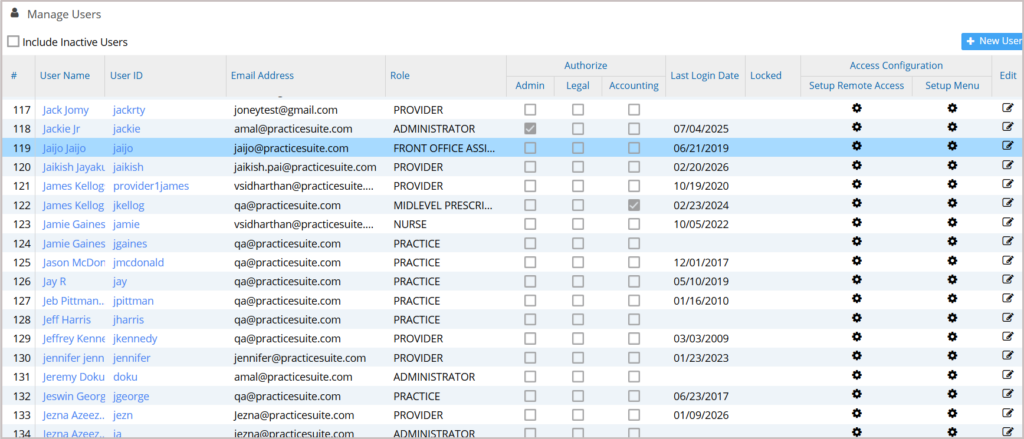Screen dimensions: 1024x439
Task: Toggle Accounting checkbox for user jkellog
Action: [x=634, y=205]
